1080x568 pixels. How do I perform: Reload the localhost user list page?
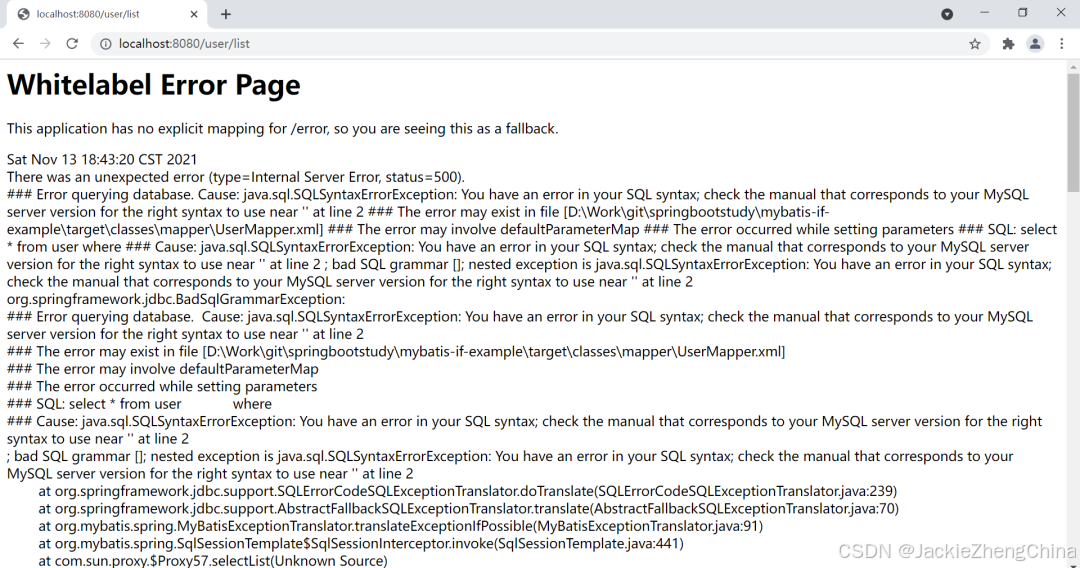pyautogui.click(x=72, y=43)
